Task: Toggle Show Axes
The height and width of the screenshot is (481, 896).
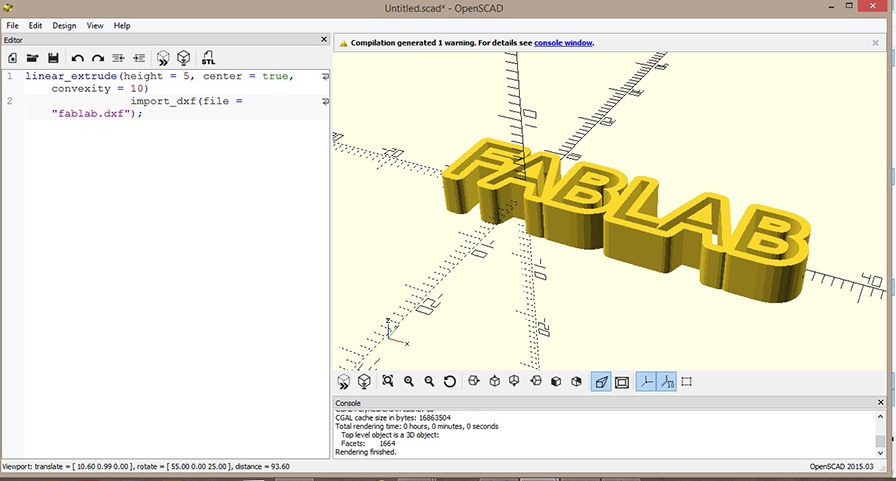Action: (x=646, y=382)
